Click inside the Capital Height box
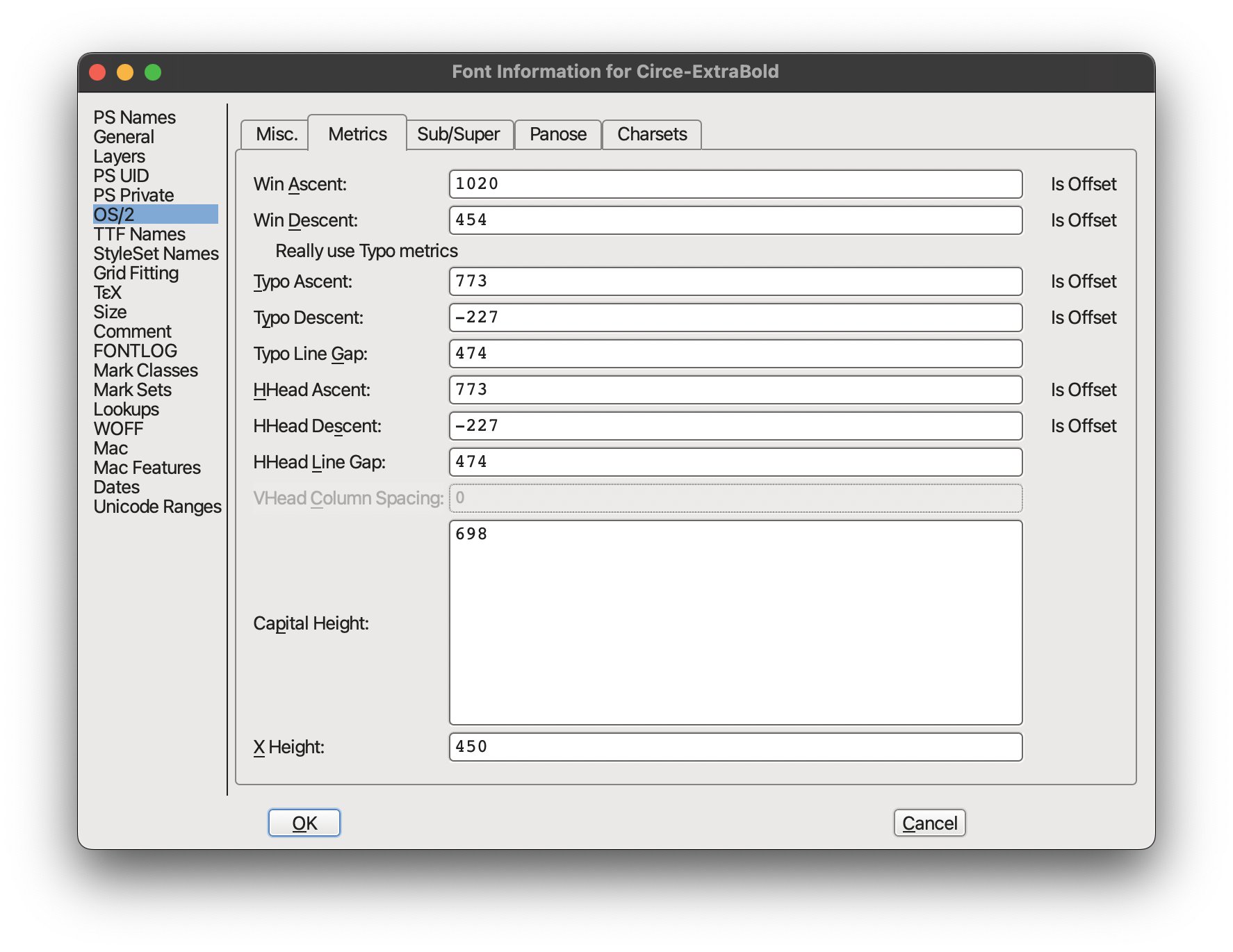Screen dimensions: 1233x952 pos(735,623)
